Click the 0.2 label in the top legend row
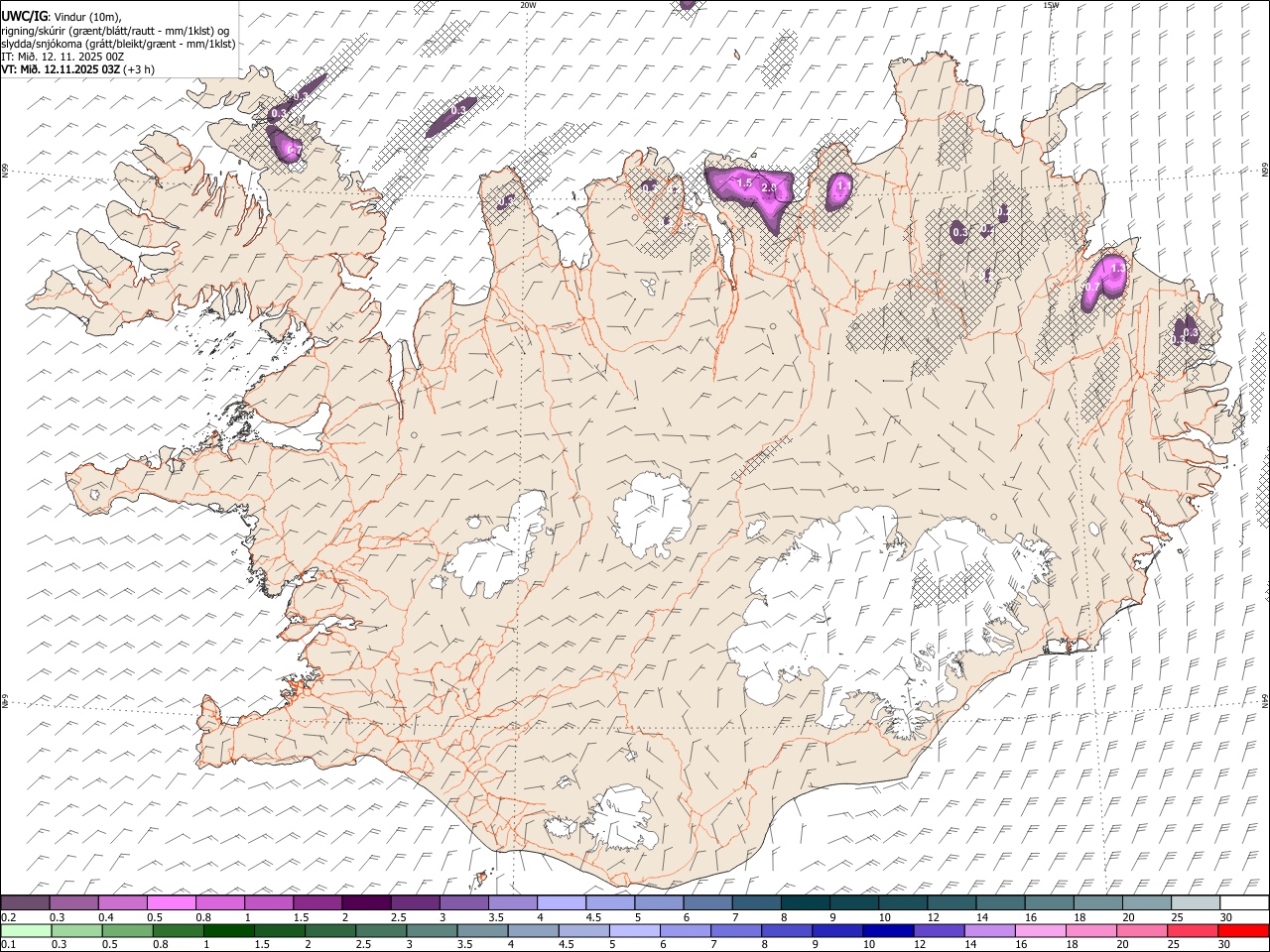Image resolution: width=1270 pixels, height=952 pixels. pyautogui.click(x=8, y=917)
